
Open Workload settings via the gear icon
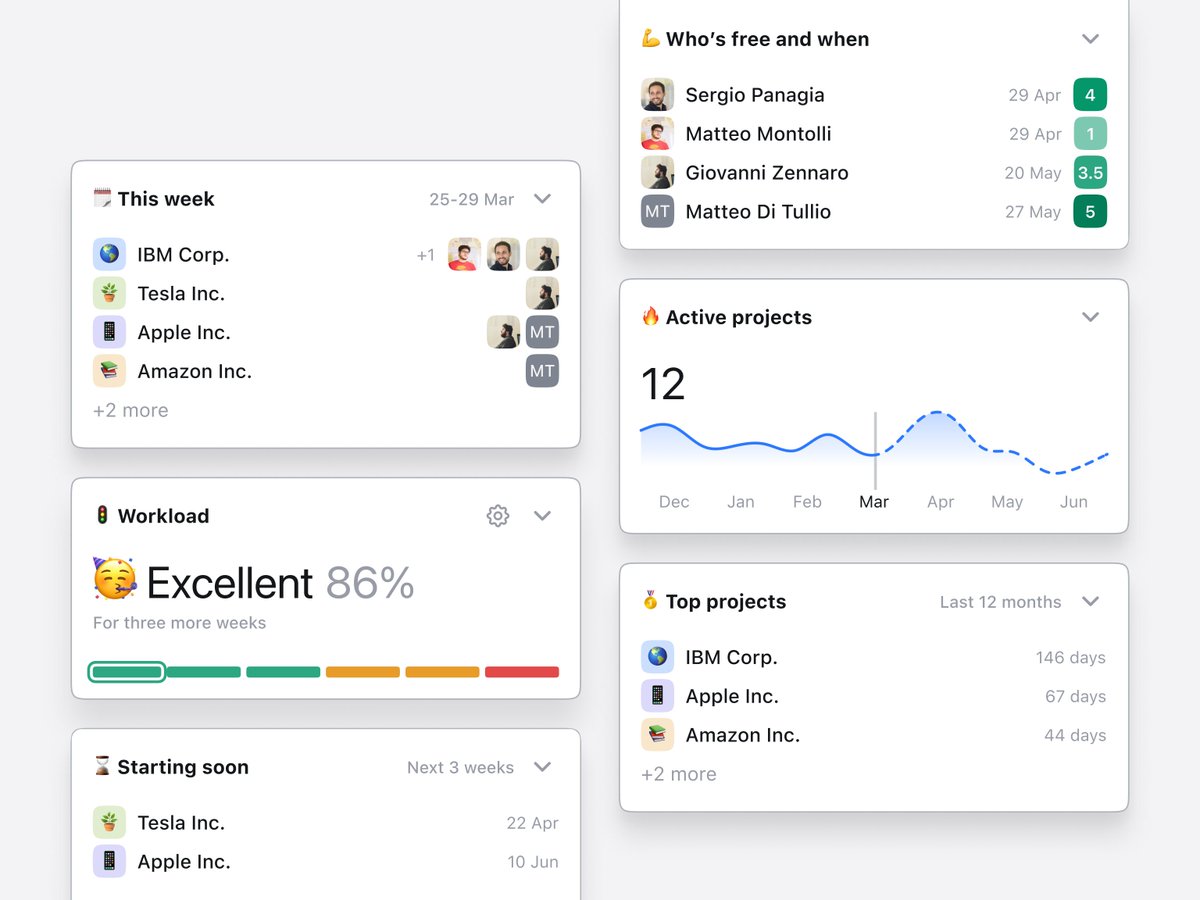(x=497, y=516)
